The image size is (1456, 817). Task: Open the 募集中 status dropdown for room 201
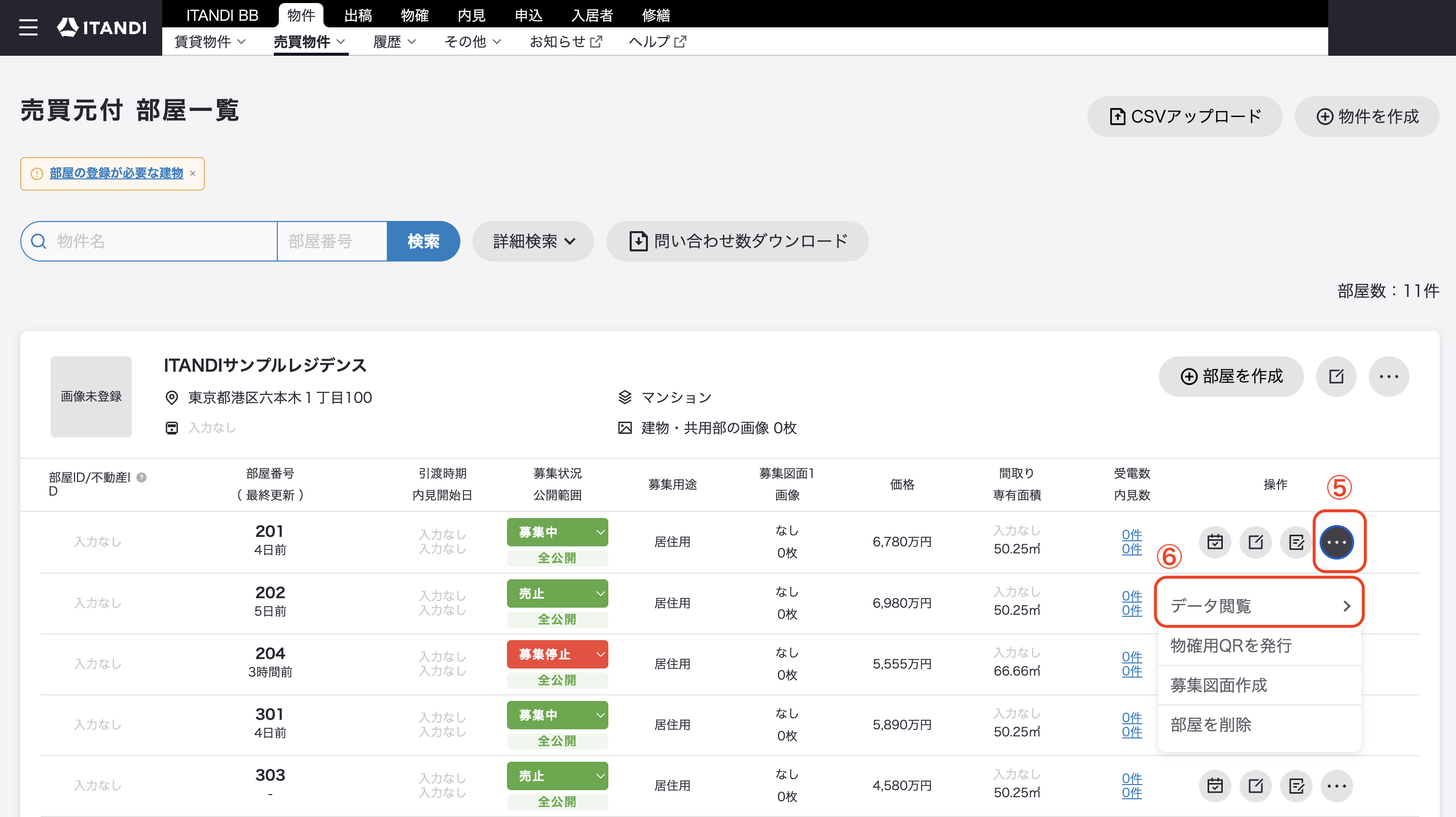(x=557, y=532)
